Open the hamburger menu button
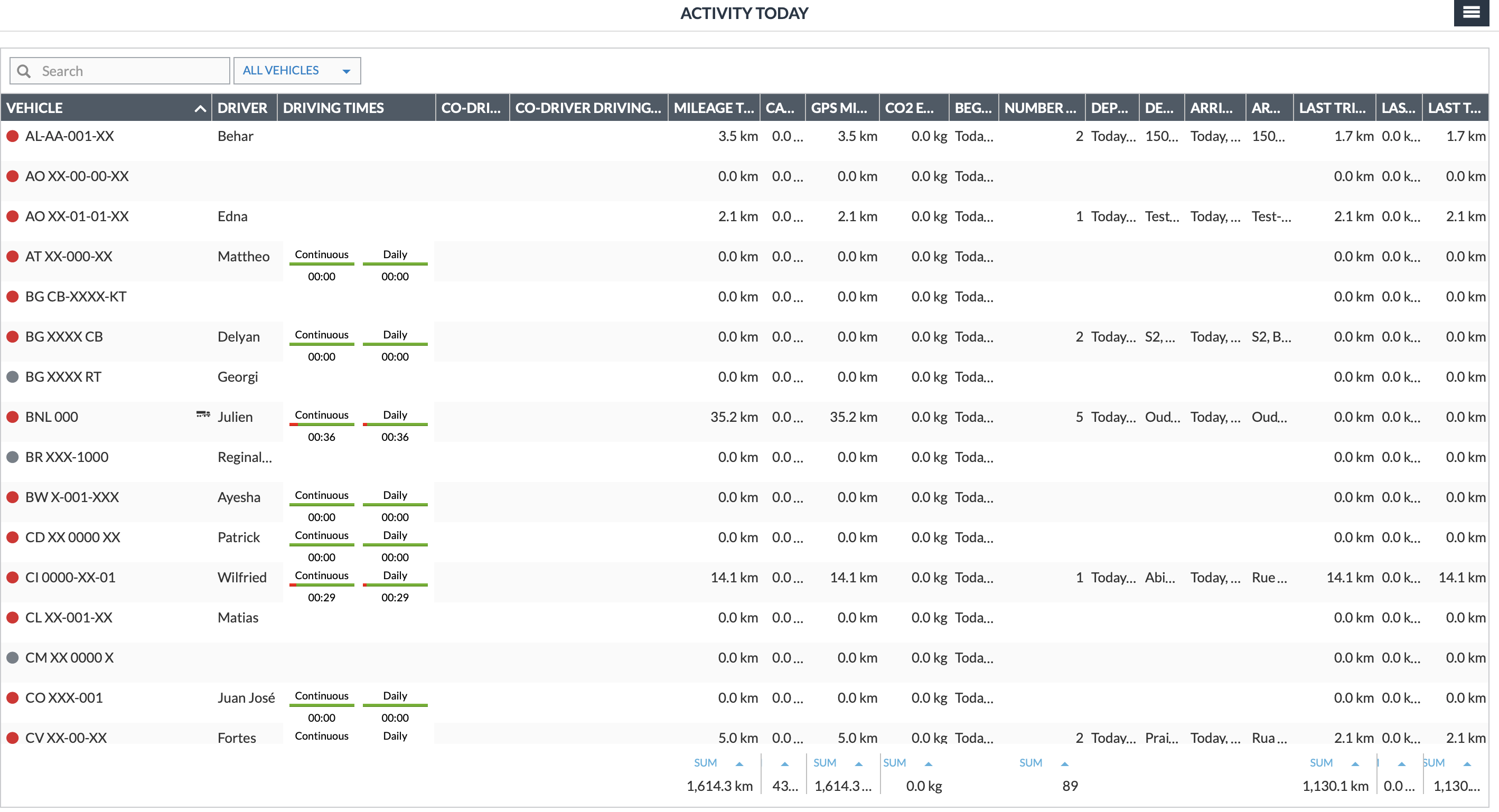 tap(1470, 12)
